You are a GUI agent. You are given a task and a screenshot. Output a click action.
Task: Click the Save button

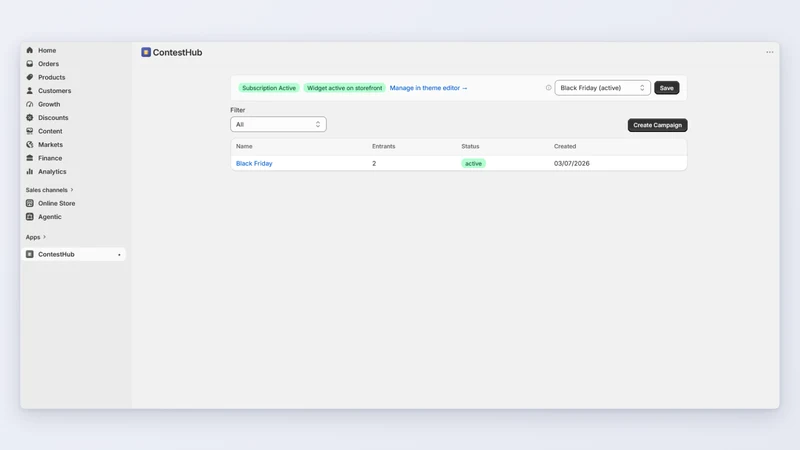tap(666, 88)
